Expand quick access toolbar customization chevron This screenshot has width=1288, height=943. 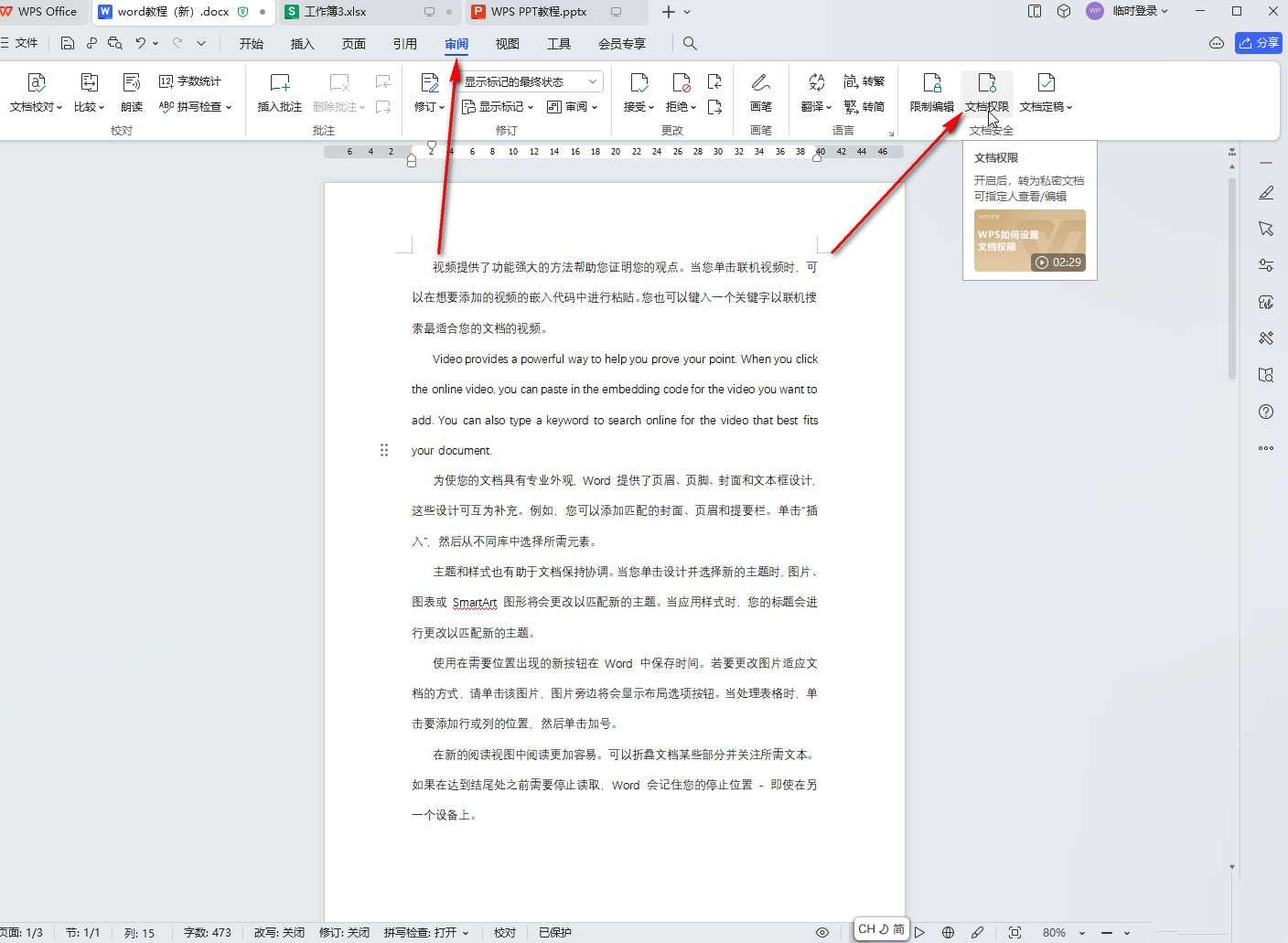tap(201, 43)
